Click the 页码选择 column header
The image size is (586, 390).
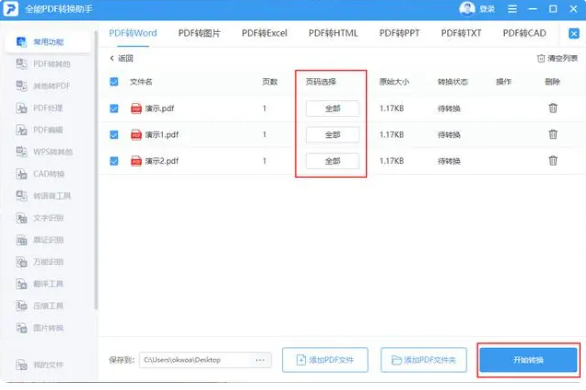321,82
